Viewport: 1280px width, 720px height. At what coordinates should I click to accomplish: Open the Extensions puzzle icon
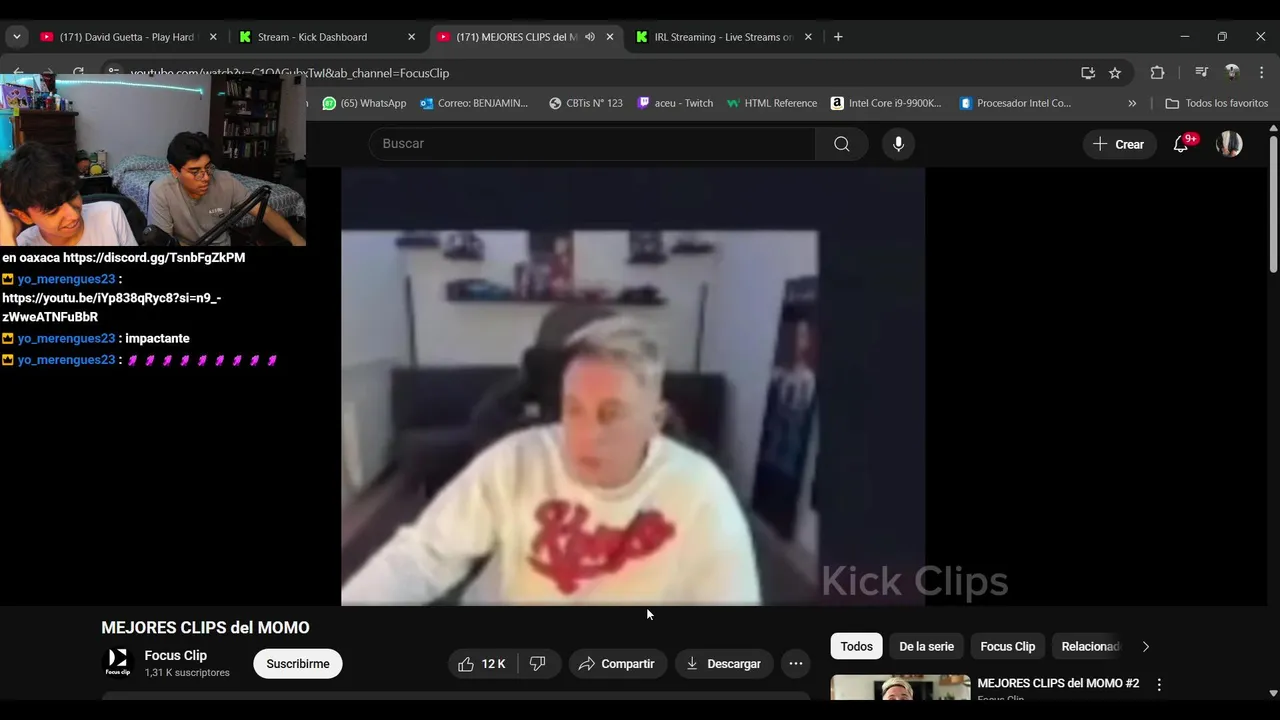pos(1157,73)
